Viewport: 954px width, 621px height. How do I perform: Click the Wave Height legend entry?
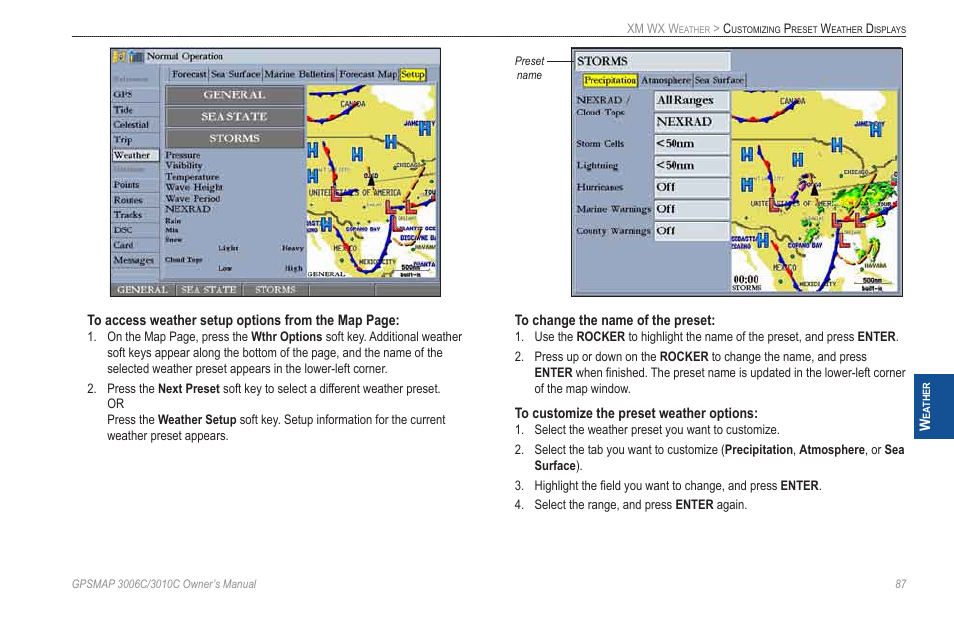click(193, 187)
